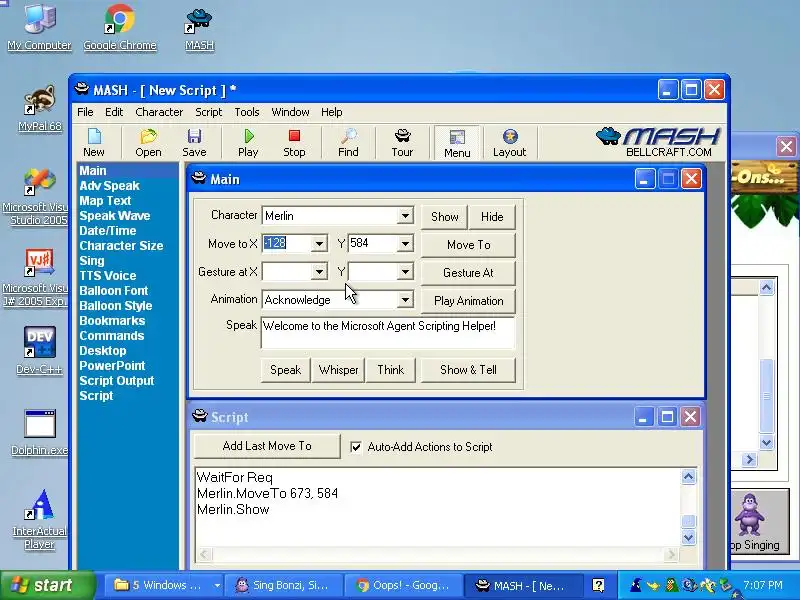This screenshot has height=600, width=800.
Task: Expand the Character dropdown showing Merlin
Action: tap(405, 216)
